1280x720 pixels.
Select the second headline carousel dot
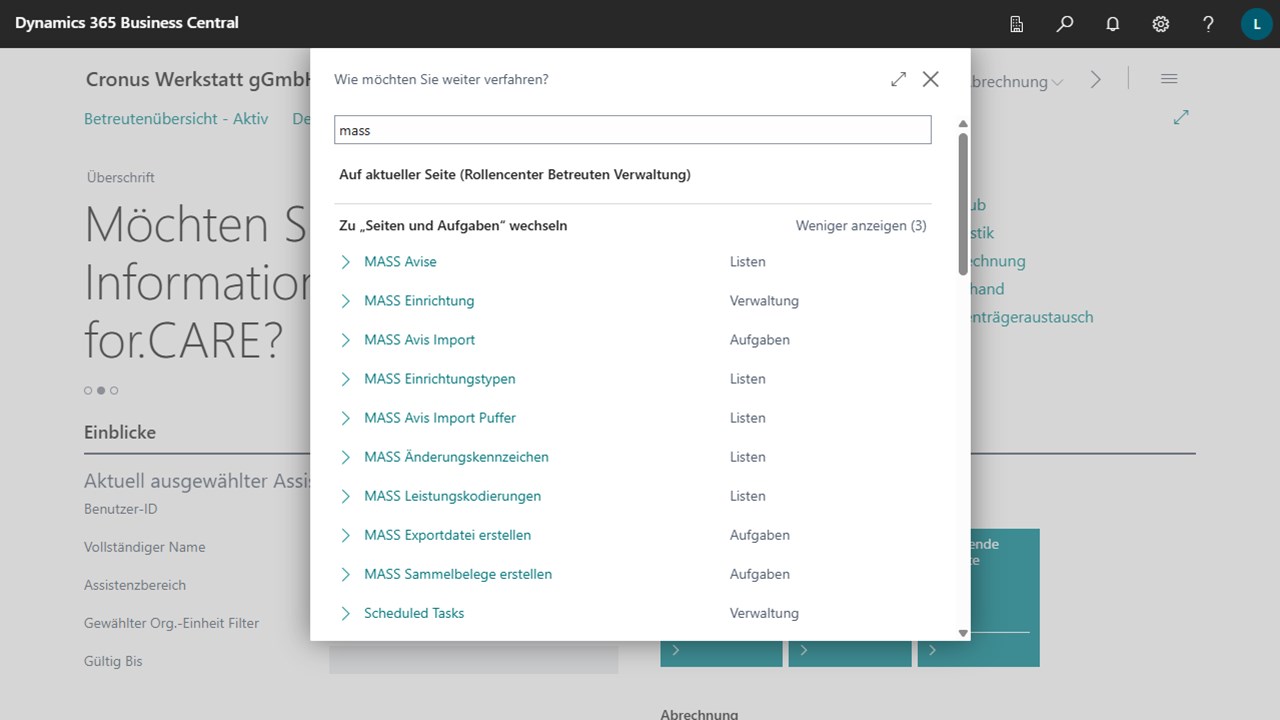pos(101,390)
